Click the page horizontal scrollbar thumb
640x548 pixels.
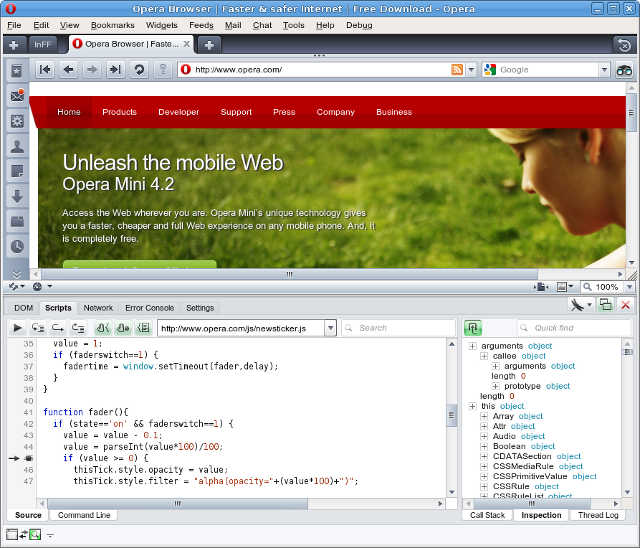pos(289,274)
